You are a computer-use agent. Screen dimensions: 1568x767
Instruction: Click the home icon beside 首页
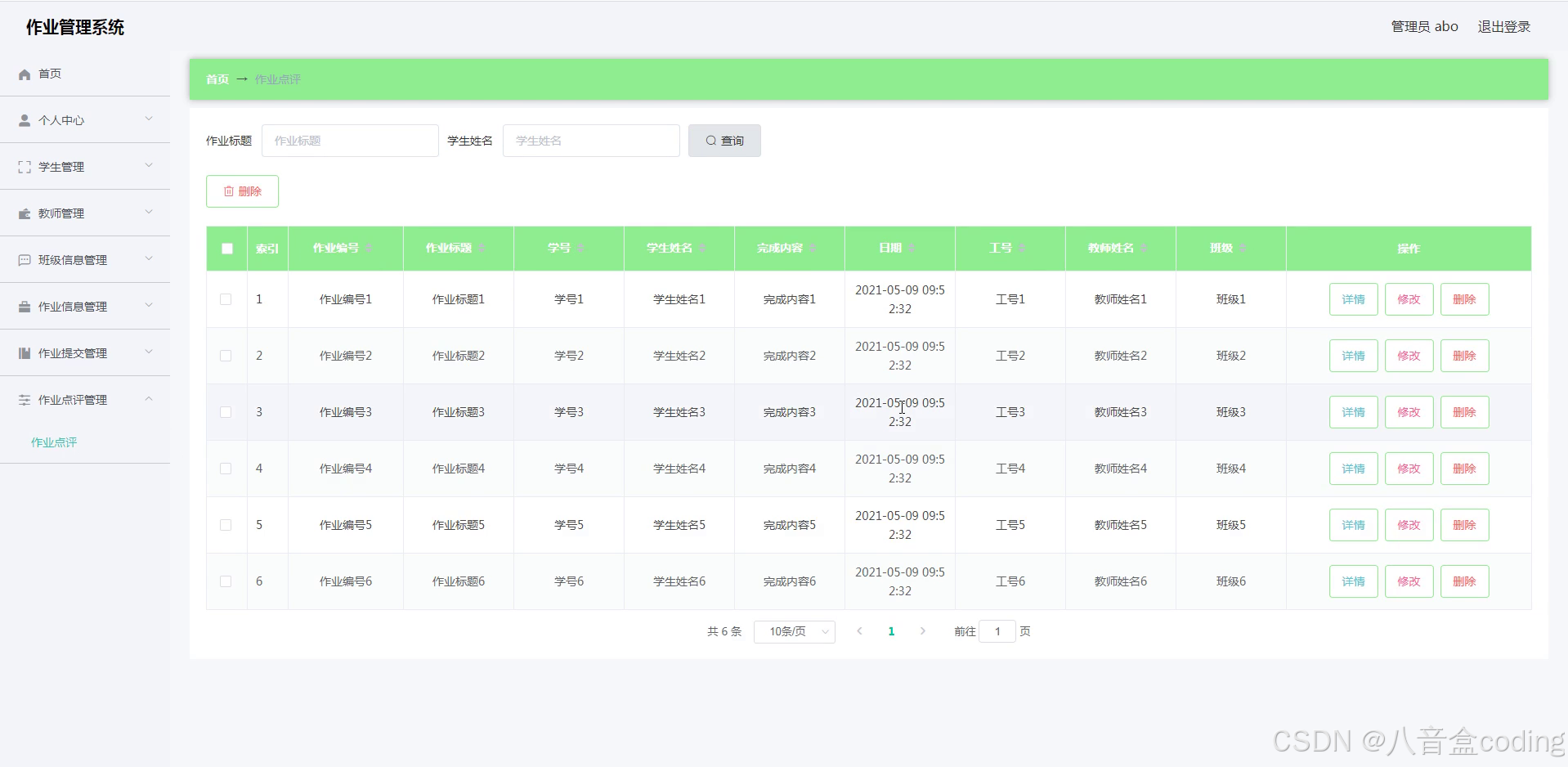[25, 74]
